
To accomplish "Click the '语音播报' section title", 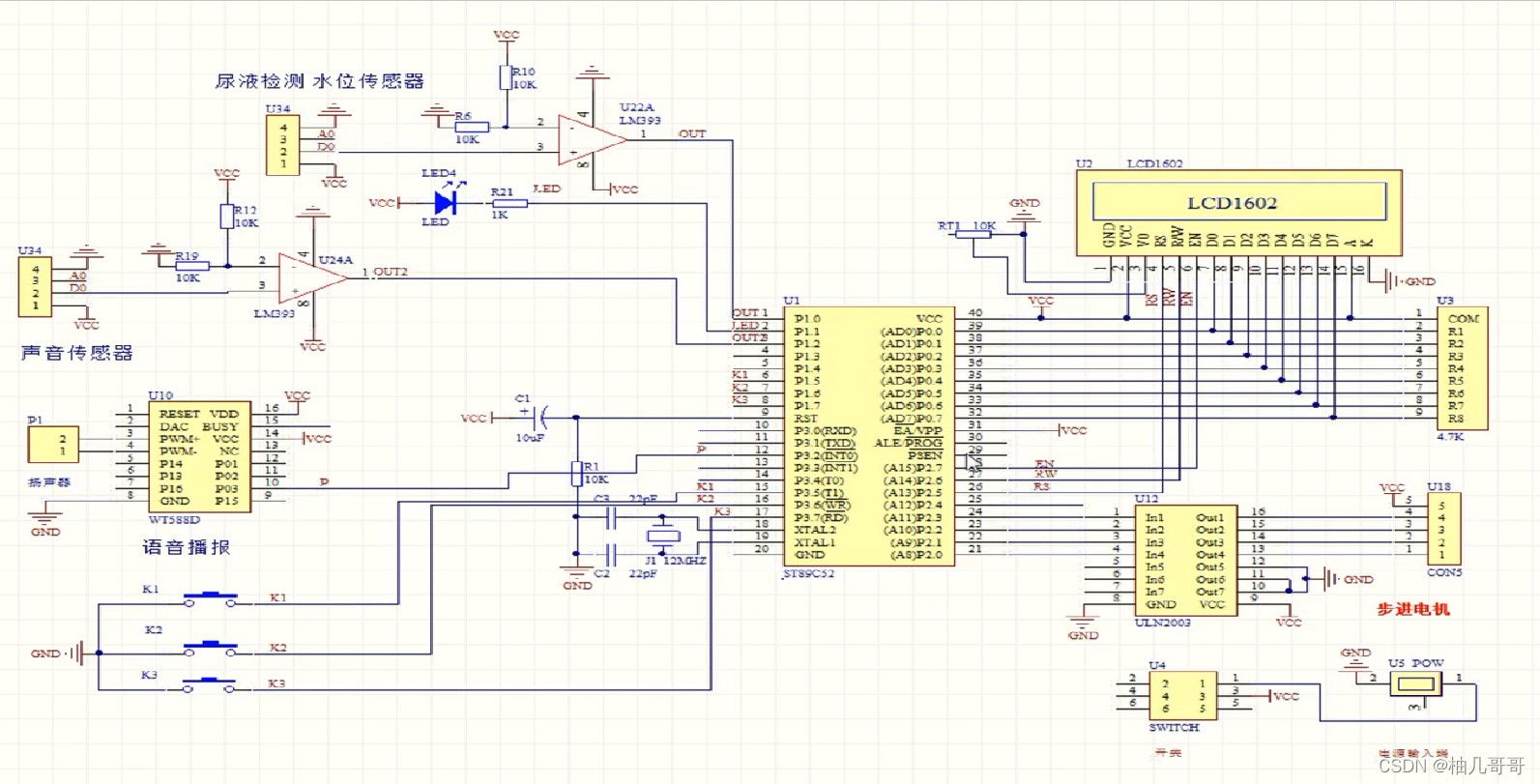I will click(x=187, y=547).
